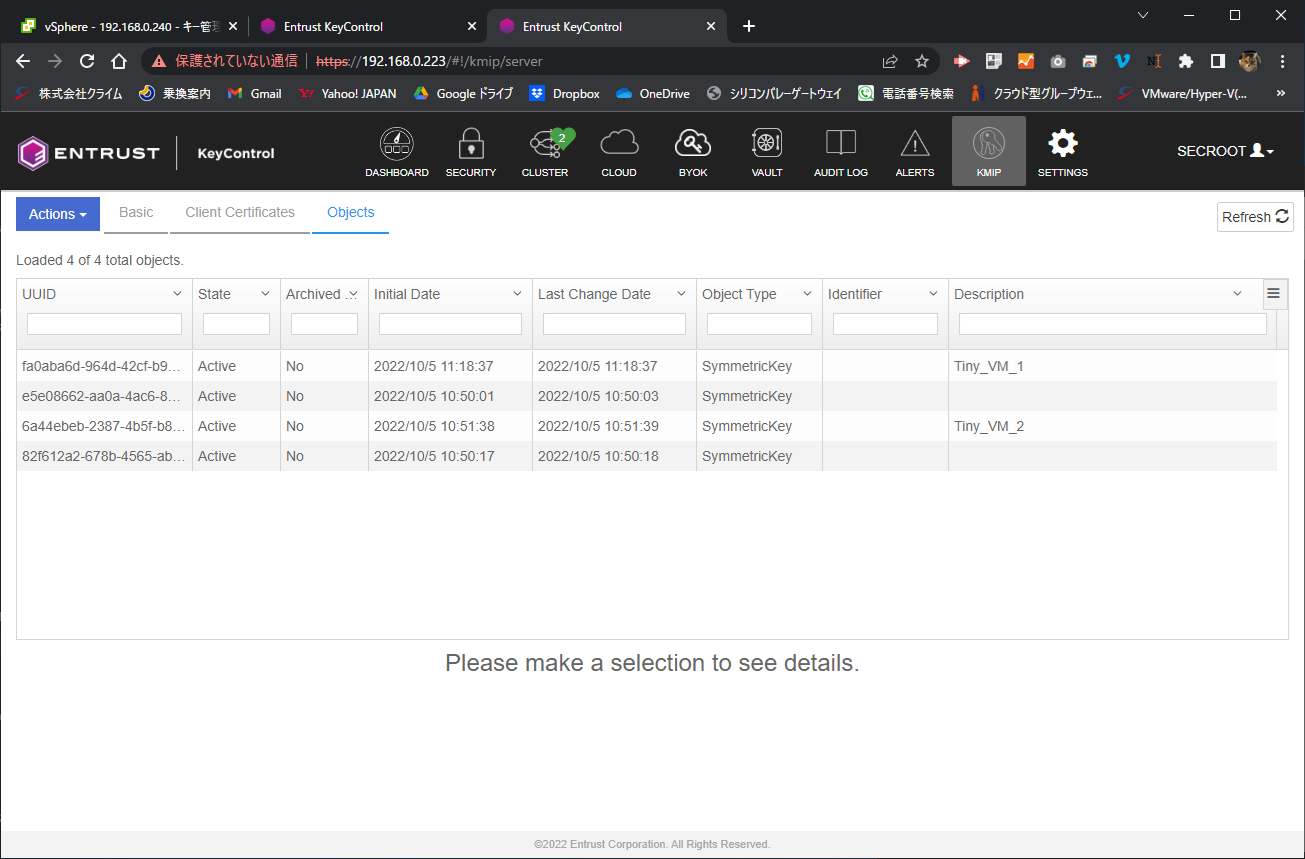Focus the UUID filter field
Image resolution: width=1305 pixels, height=859 pixels.
(104, 324)
